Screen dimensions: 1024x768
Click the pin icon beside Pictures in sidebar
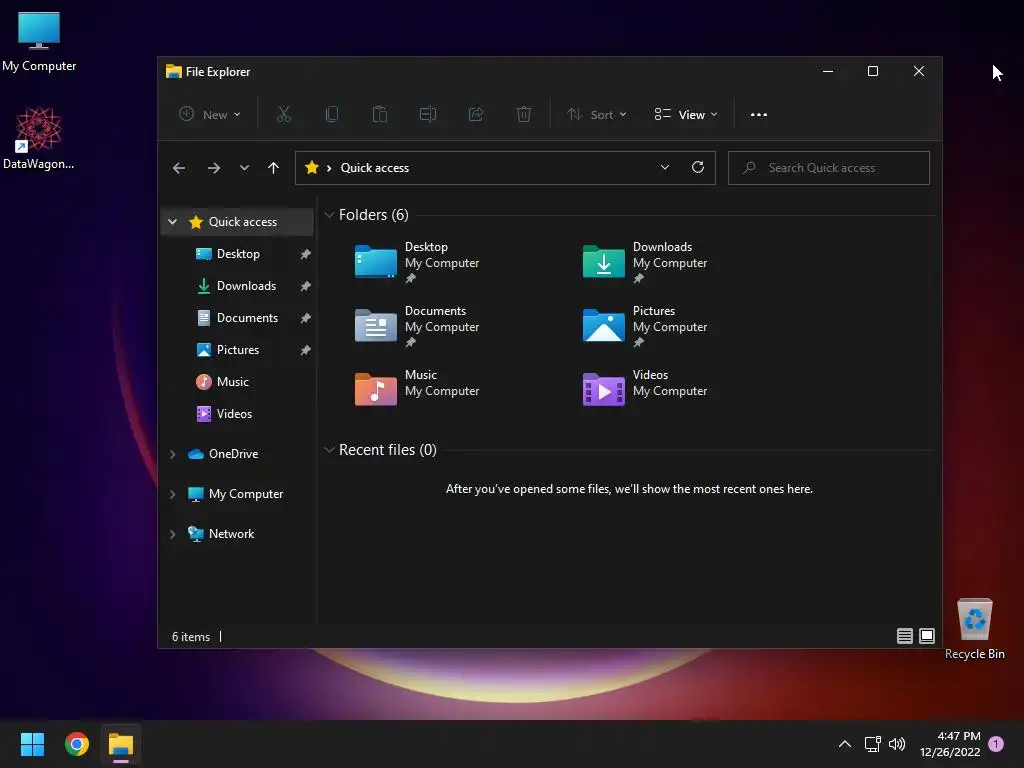[x=305, y=350]
